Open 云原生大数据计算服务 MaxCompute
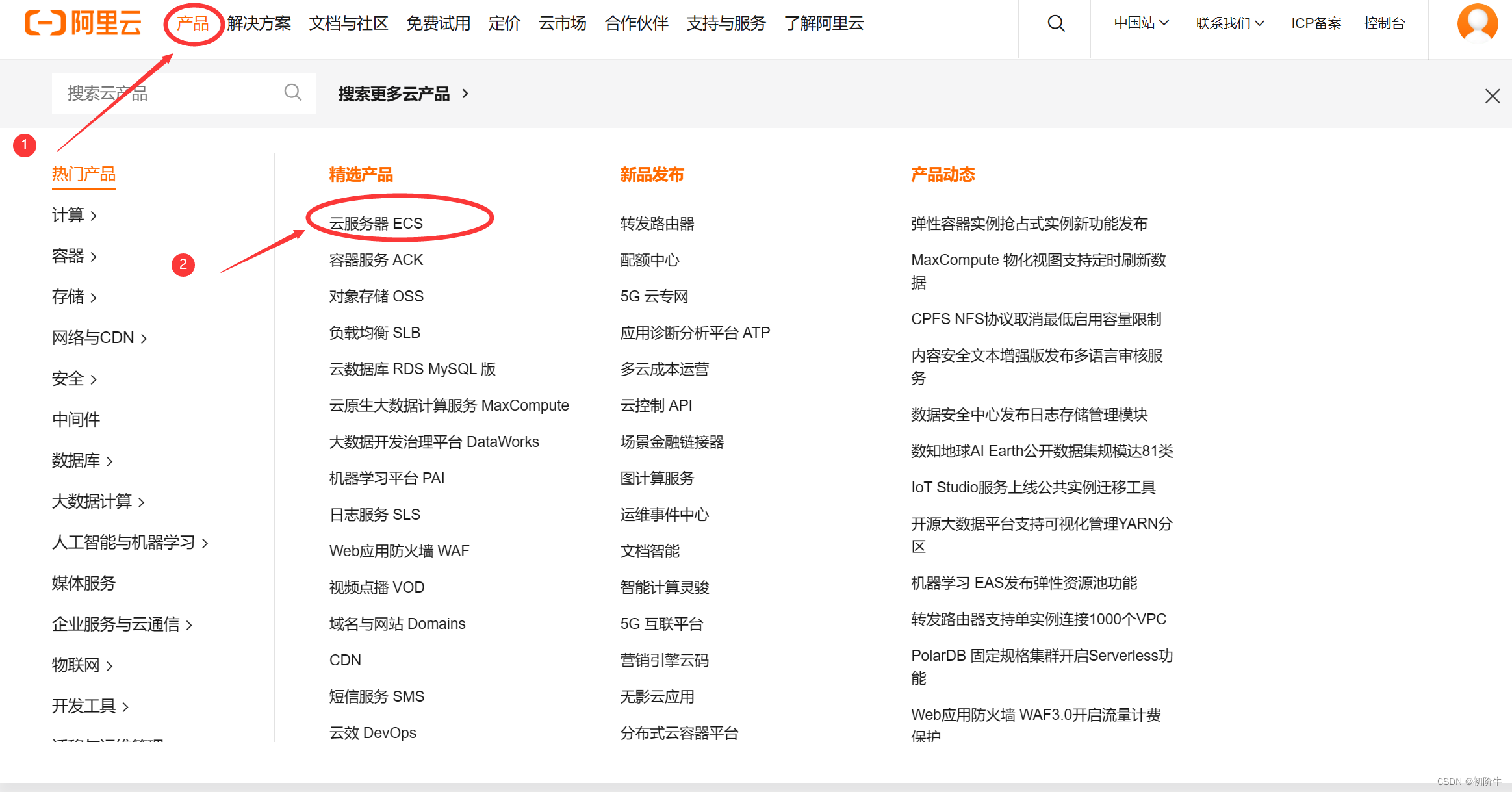Viewport: 1512px width, 792px height. pos(449,405)
